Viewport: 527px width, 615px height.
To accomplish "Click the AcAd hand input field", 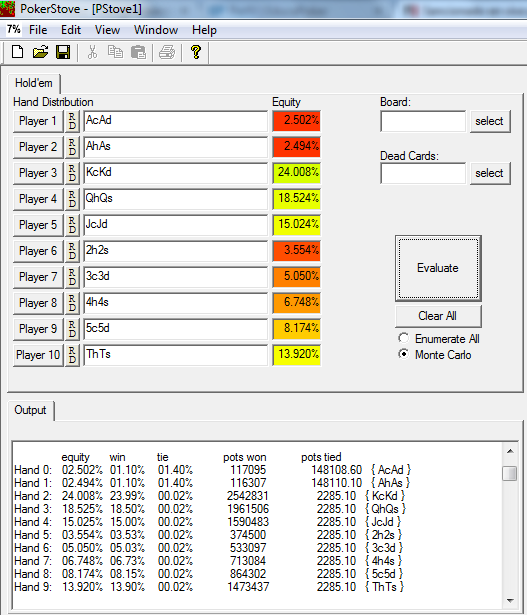I will coord(176,121).
